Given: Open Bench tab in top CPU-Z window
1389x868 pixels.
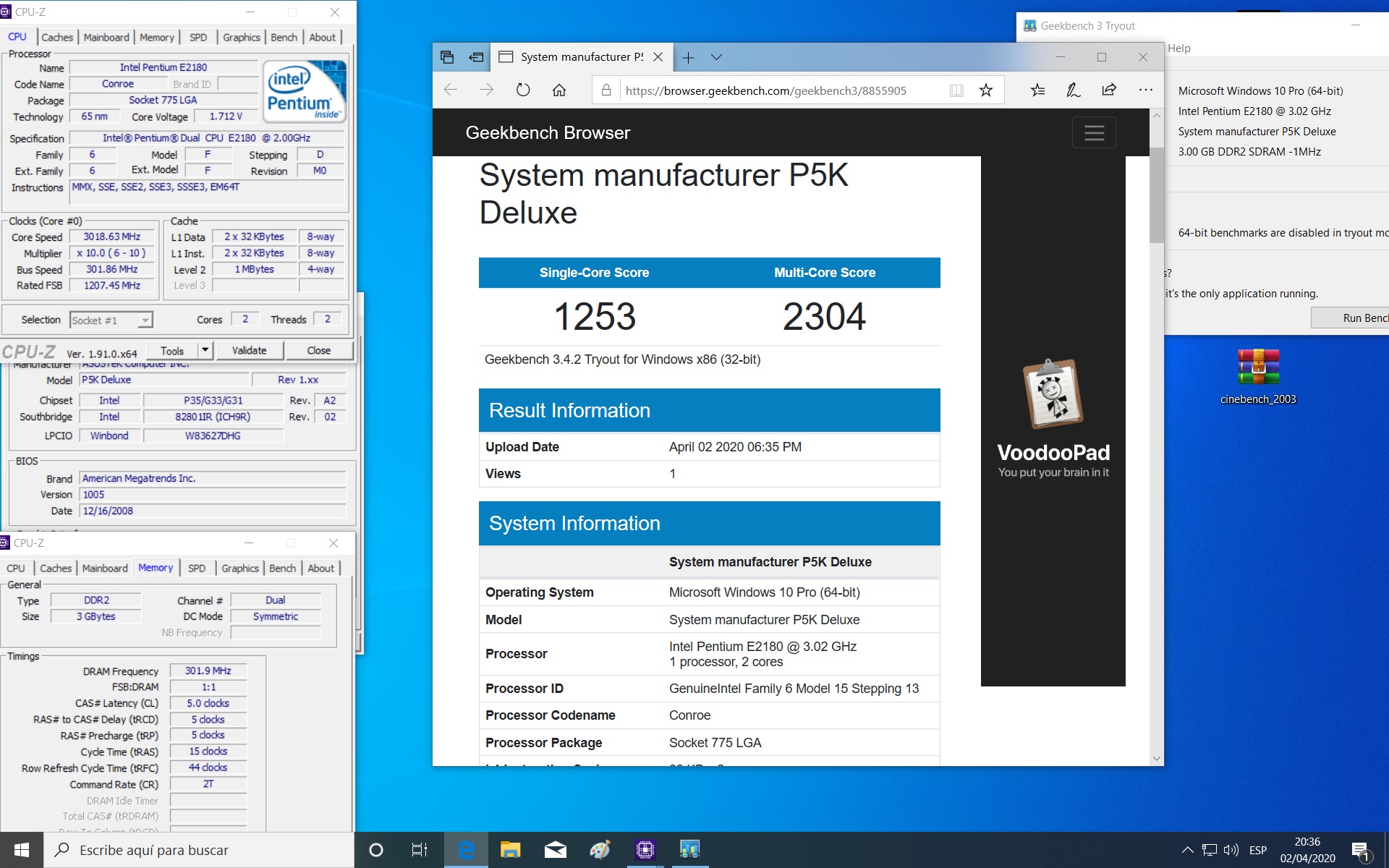Looking at the screenshot, I should pyautogui.click(x=284, y=37).
